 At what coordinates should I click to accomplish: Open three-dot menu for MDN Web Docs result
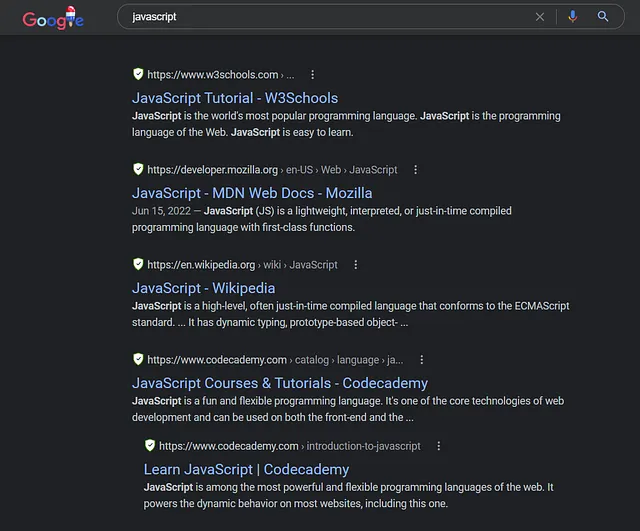click(x=416, y=170)
